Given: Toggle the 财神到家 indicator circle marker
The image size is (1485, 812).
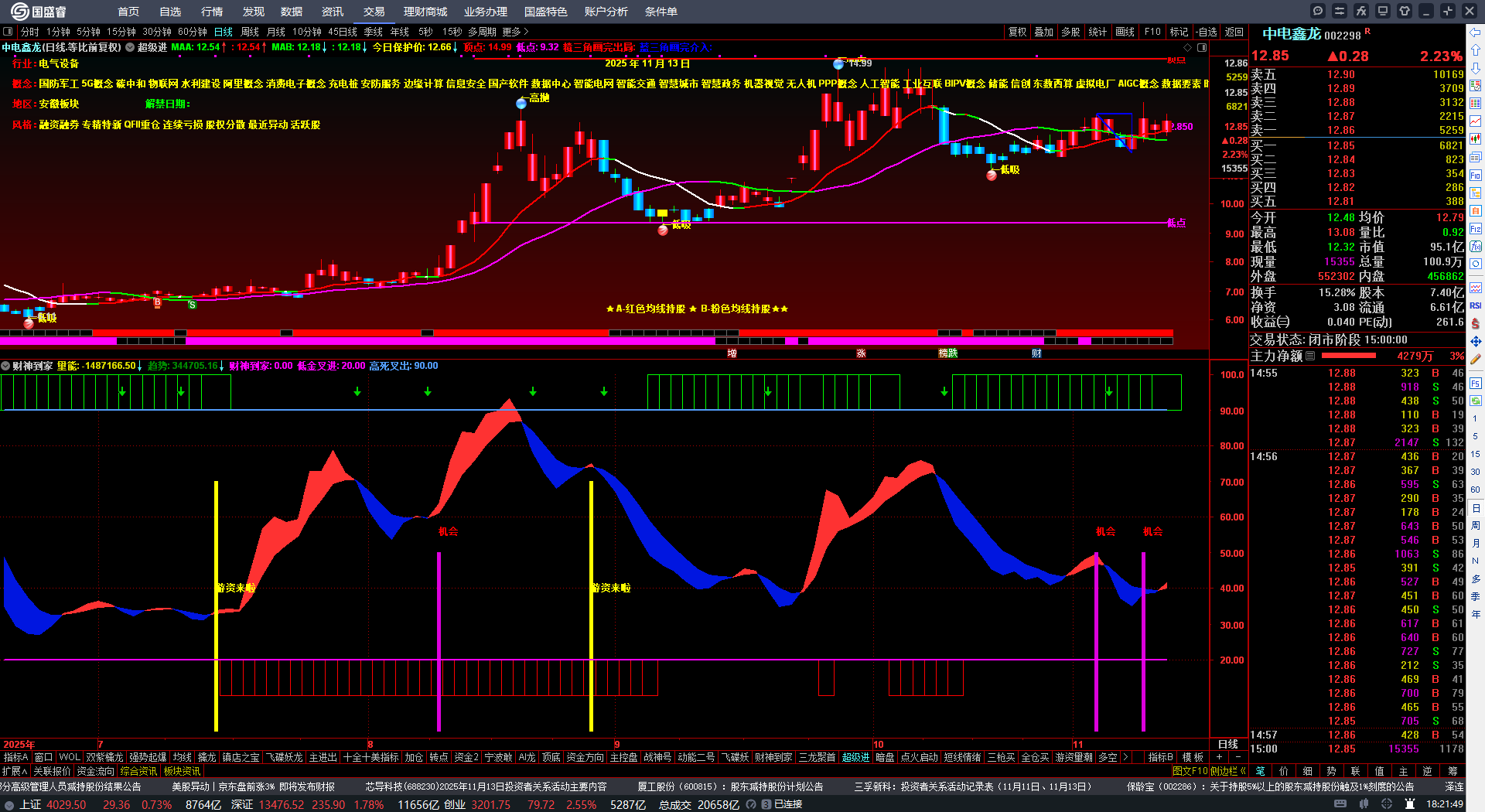Looking at the screenshot, I should coord(5,366).
